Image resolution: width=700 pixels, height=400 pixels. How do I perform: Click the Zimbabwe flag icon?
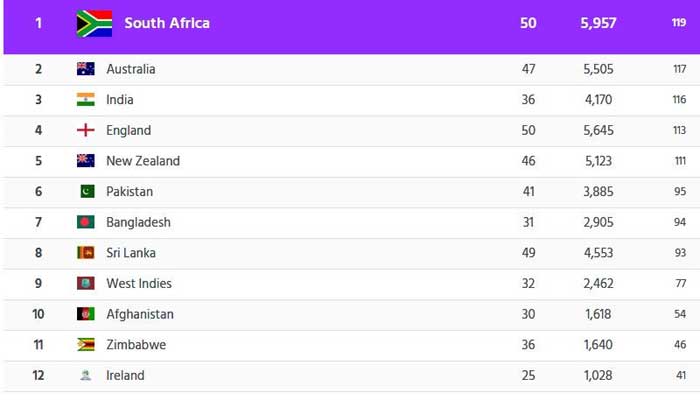(86, 345)
